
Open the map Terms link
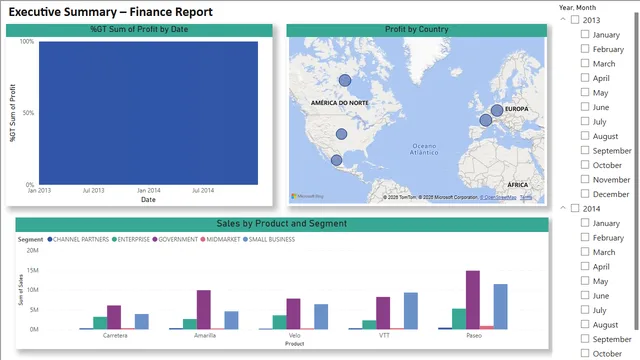click(x=526, y=197)
